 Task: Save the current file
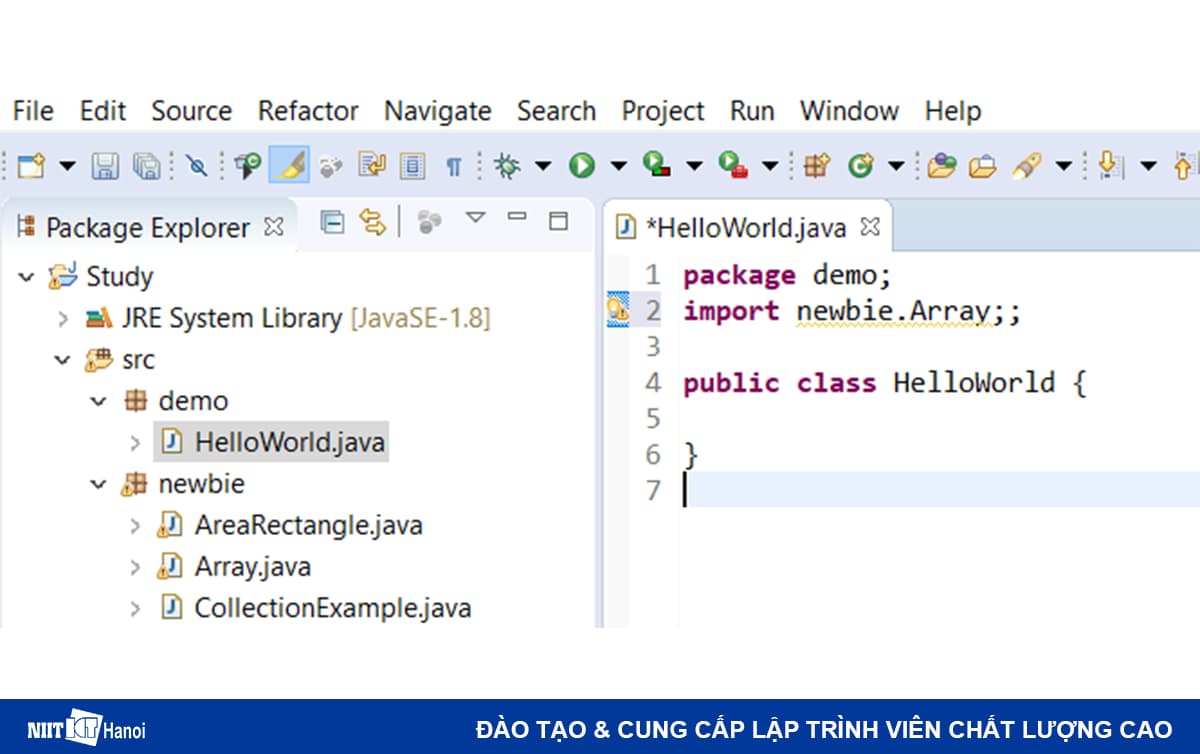(106, 165)
